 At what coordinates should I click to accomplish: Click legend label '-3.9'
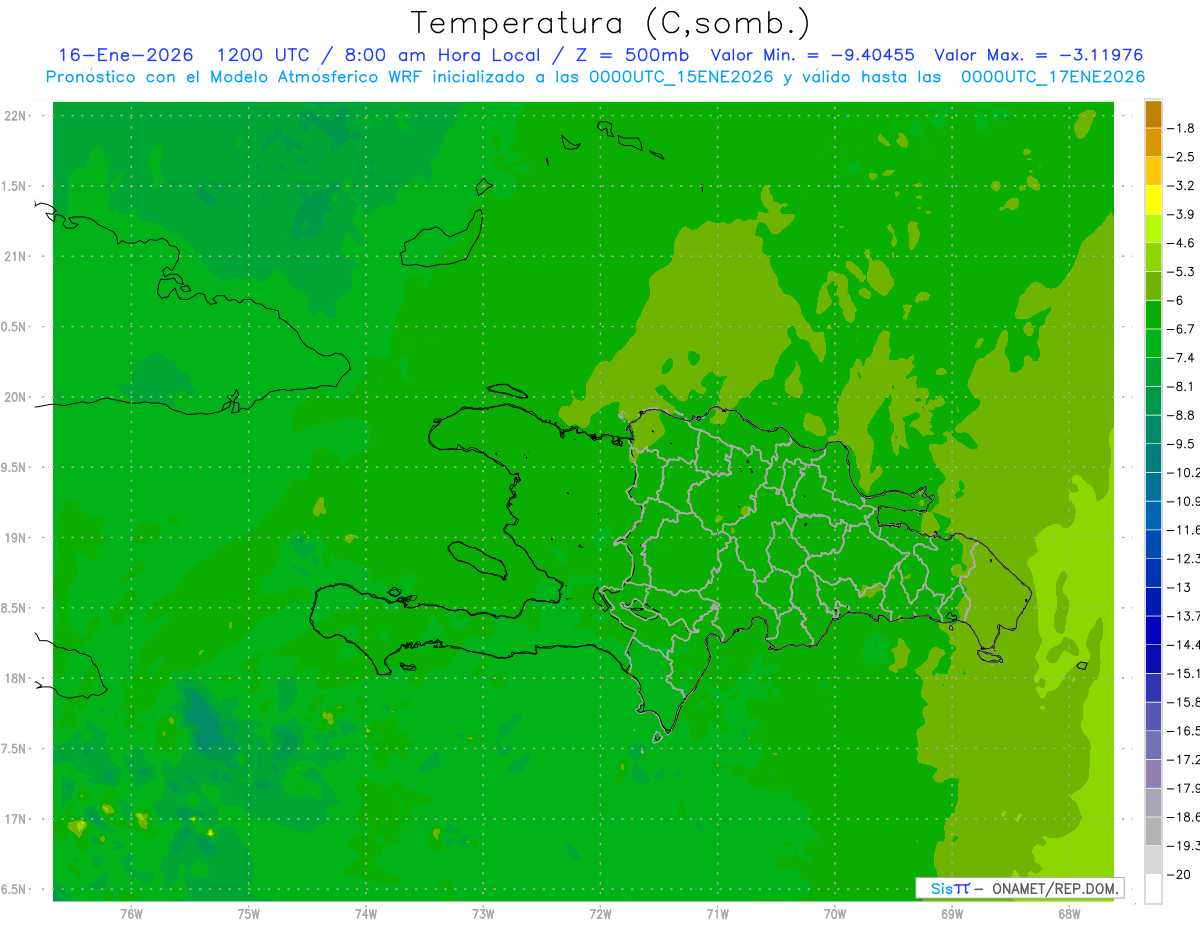pos(1181,214)
